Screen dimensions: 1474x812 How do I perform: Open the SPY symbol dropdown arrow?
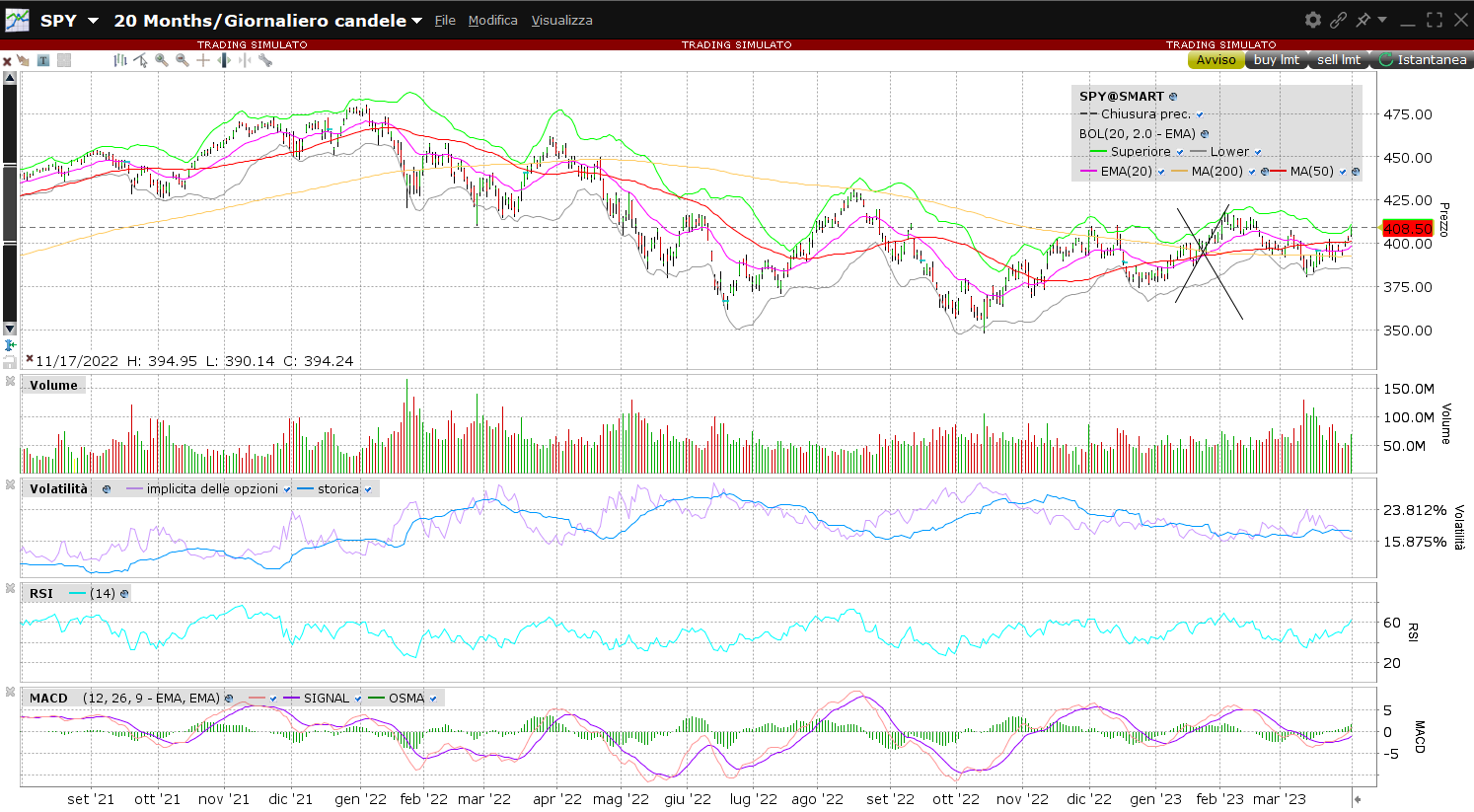tap(93, 21)
